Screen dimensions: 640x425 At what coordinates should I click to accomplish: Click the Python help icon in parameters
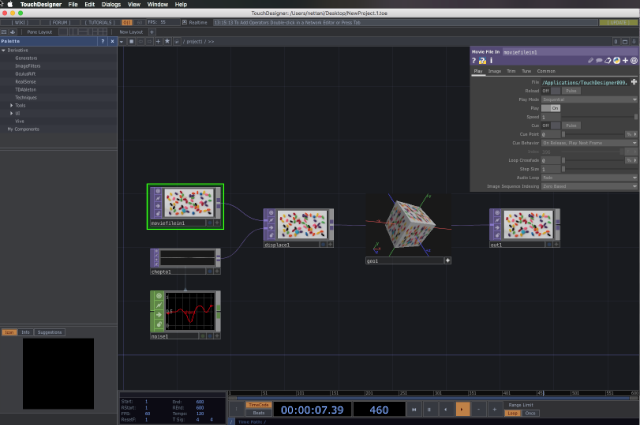click(482, 60)
